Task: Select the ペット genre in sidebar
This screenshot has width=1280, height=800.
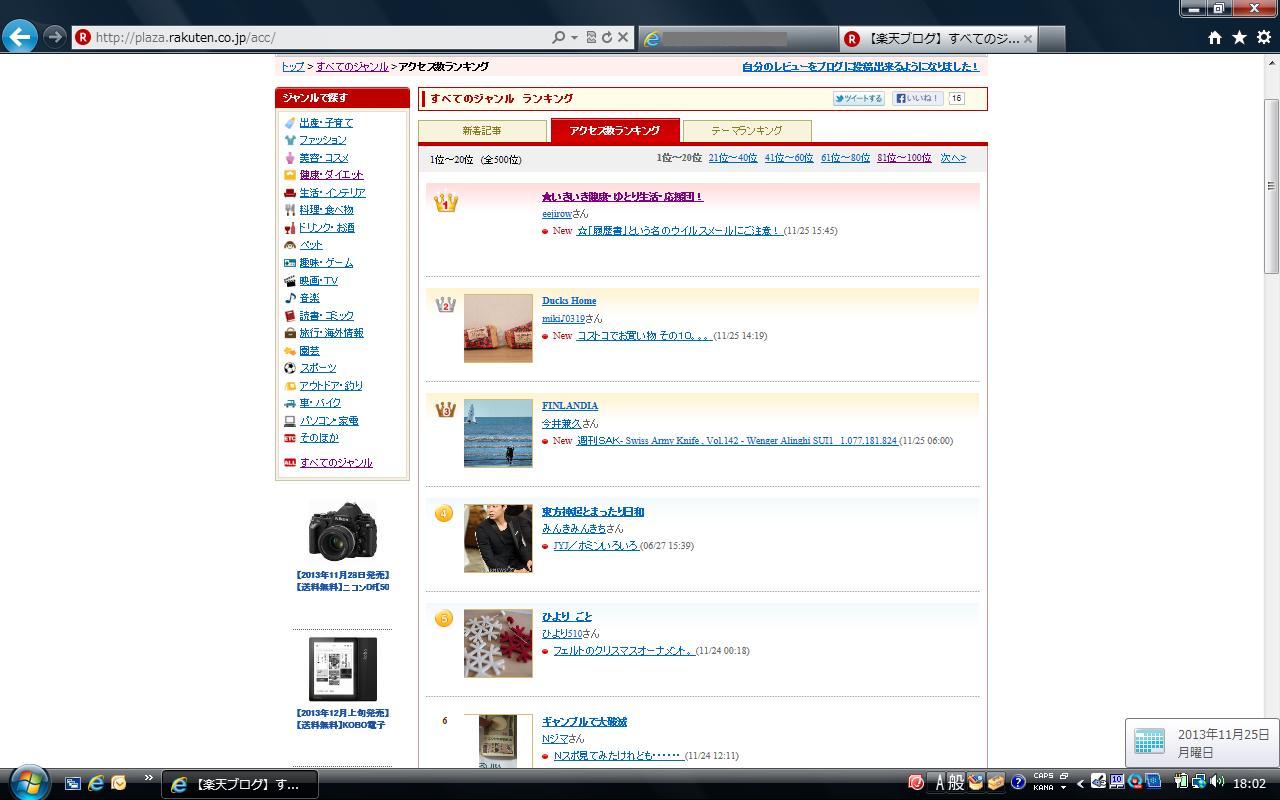Action: pos(311,245)
